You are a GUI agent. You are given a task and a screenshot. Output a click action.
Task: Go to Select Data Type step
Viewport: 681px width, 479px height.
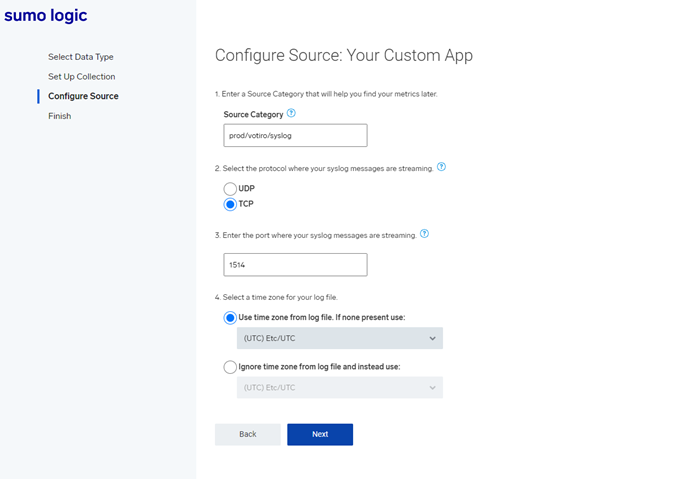tap(81, 57)
